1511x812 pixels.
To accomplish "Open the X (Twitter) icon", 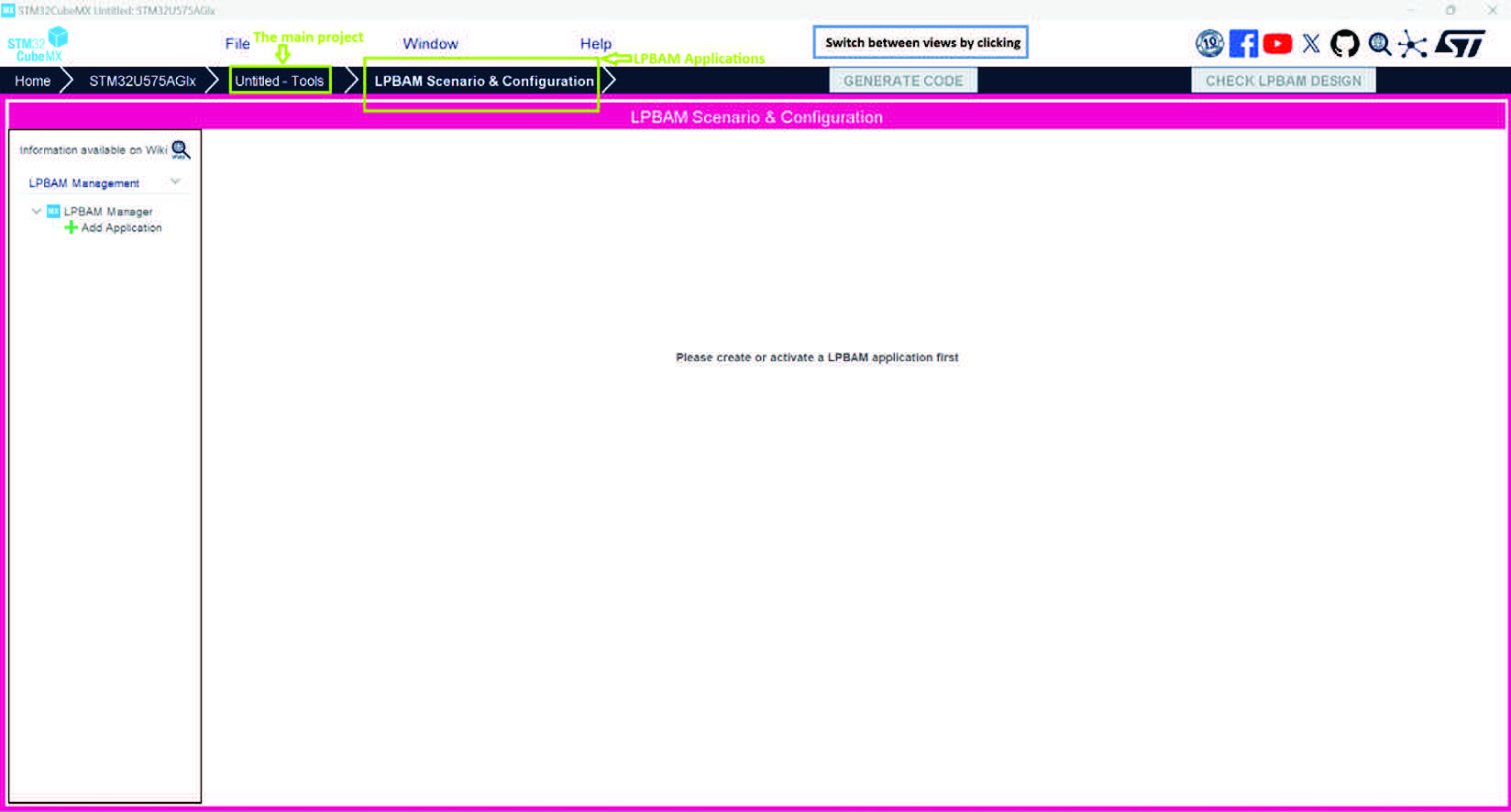I will [x=1311, y=43].
